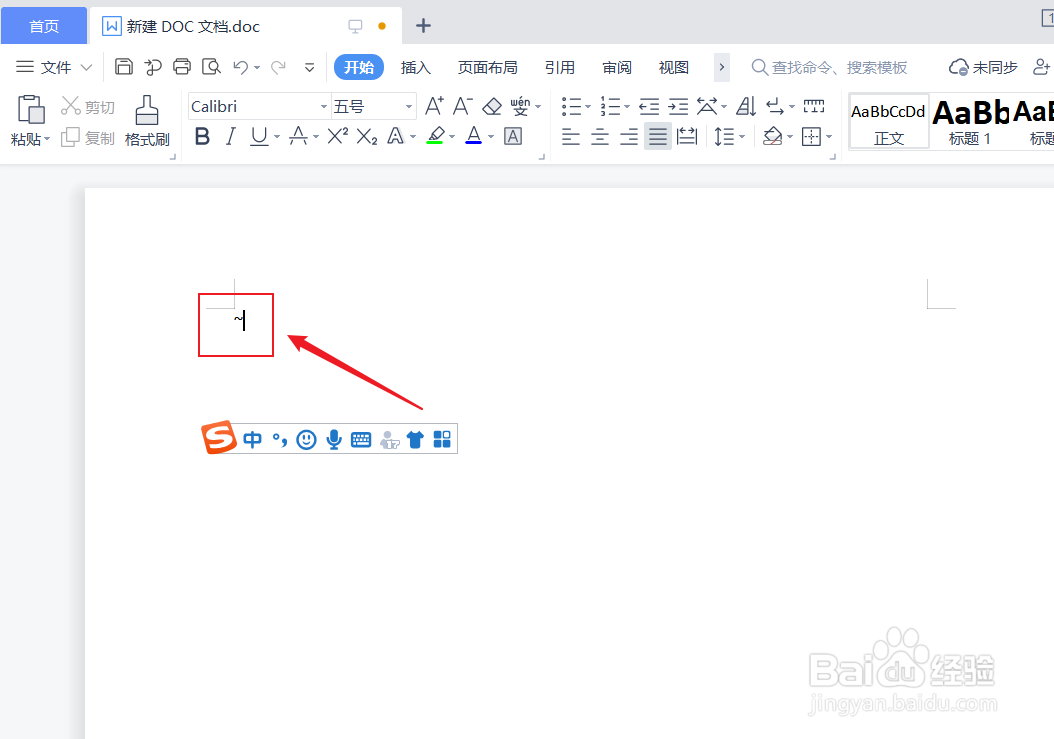This screenshot has height=739, width=1054.
Task: Click the character border A icon
Action: (513, 137)
